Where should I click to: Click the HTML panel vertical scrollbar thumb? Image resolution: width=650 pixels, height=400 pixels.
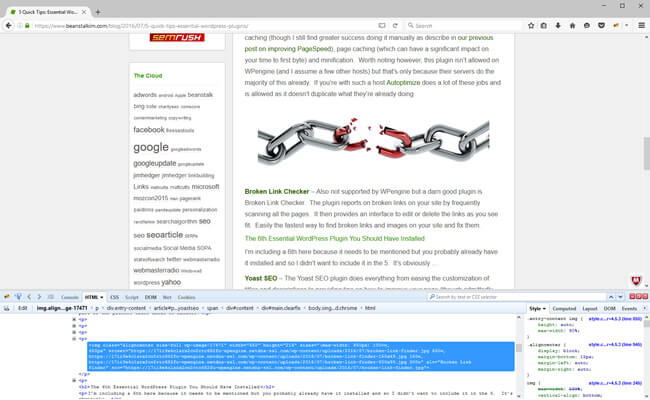(x=519, y=348)
